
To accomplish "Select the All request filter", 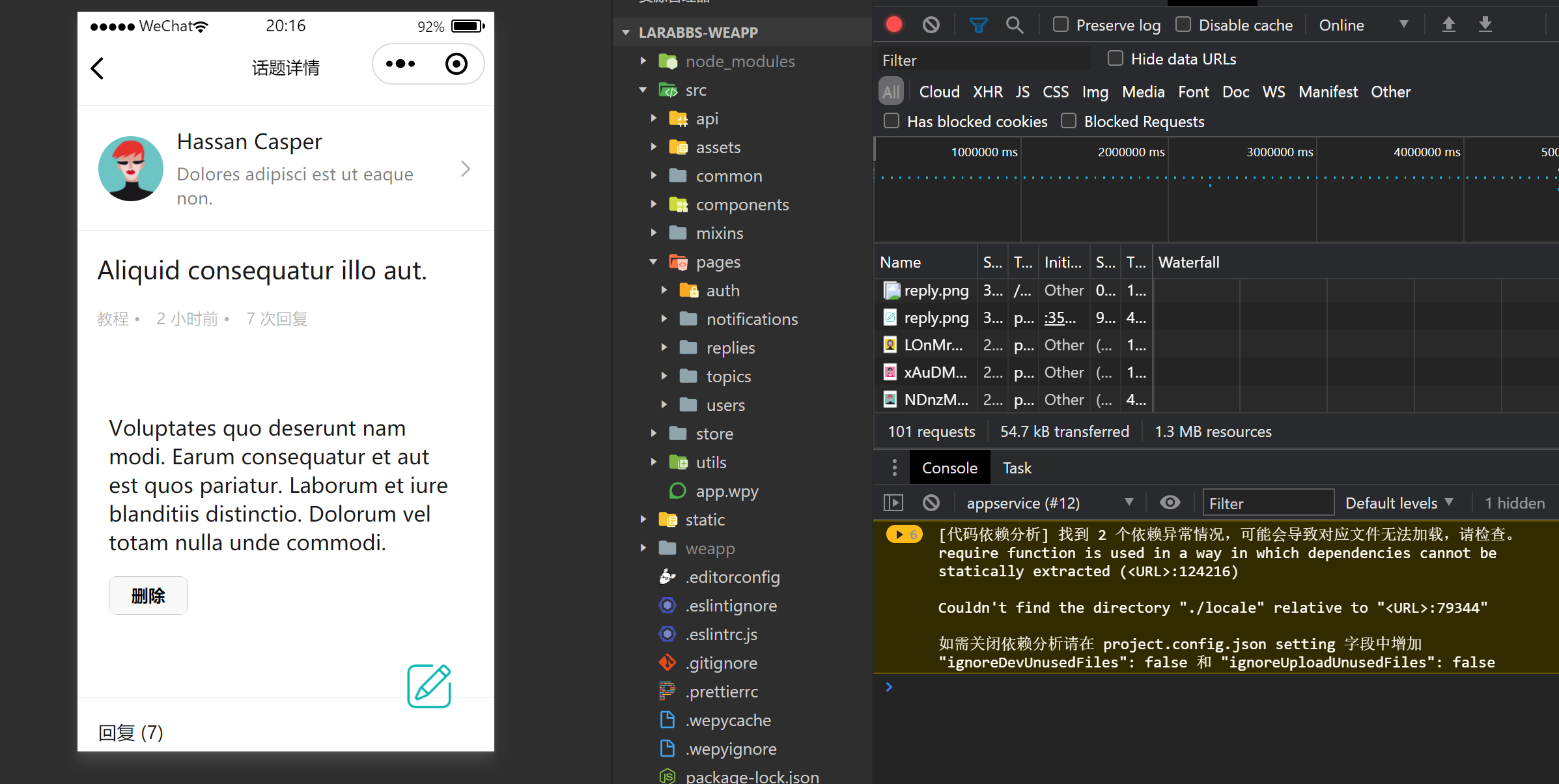I will [x=891, y=92].
